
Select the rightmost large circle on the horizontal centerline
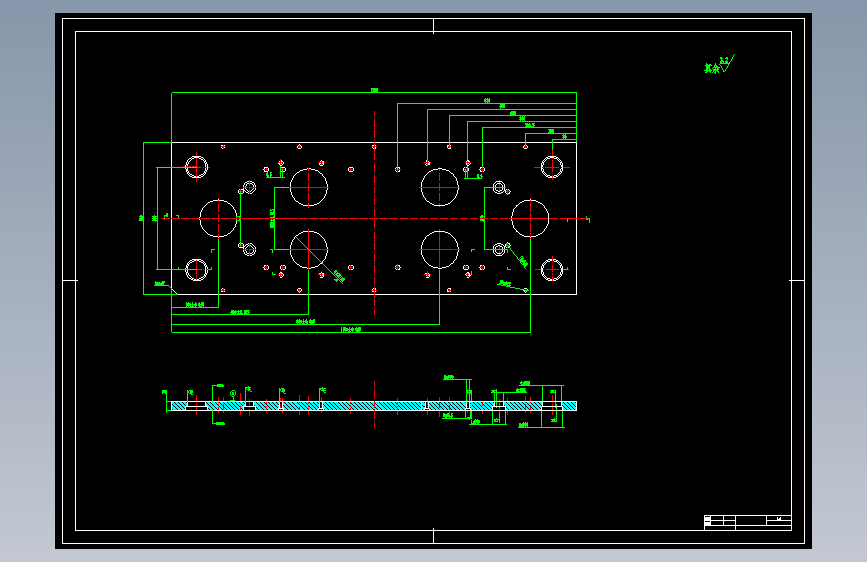click(x=530, y=218)
